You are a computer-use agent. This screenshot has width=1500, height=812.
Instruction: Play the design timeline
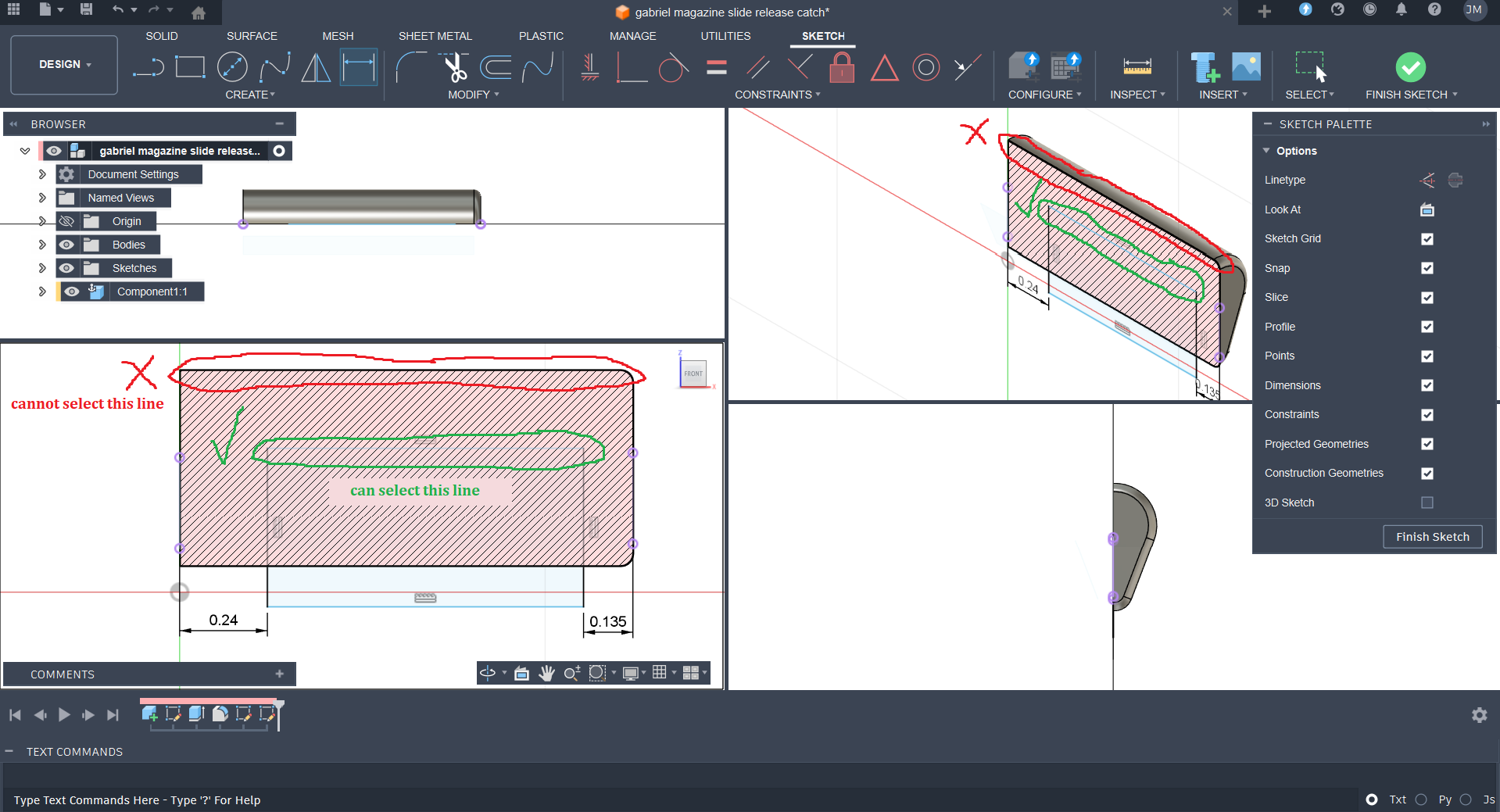[64, 714]
